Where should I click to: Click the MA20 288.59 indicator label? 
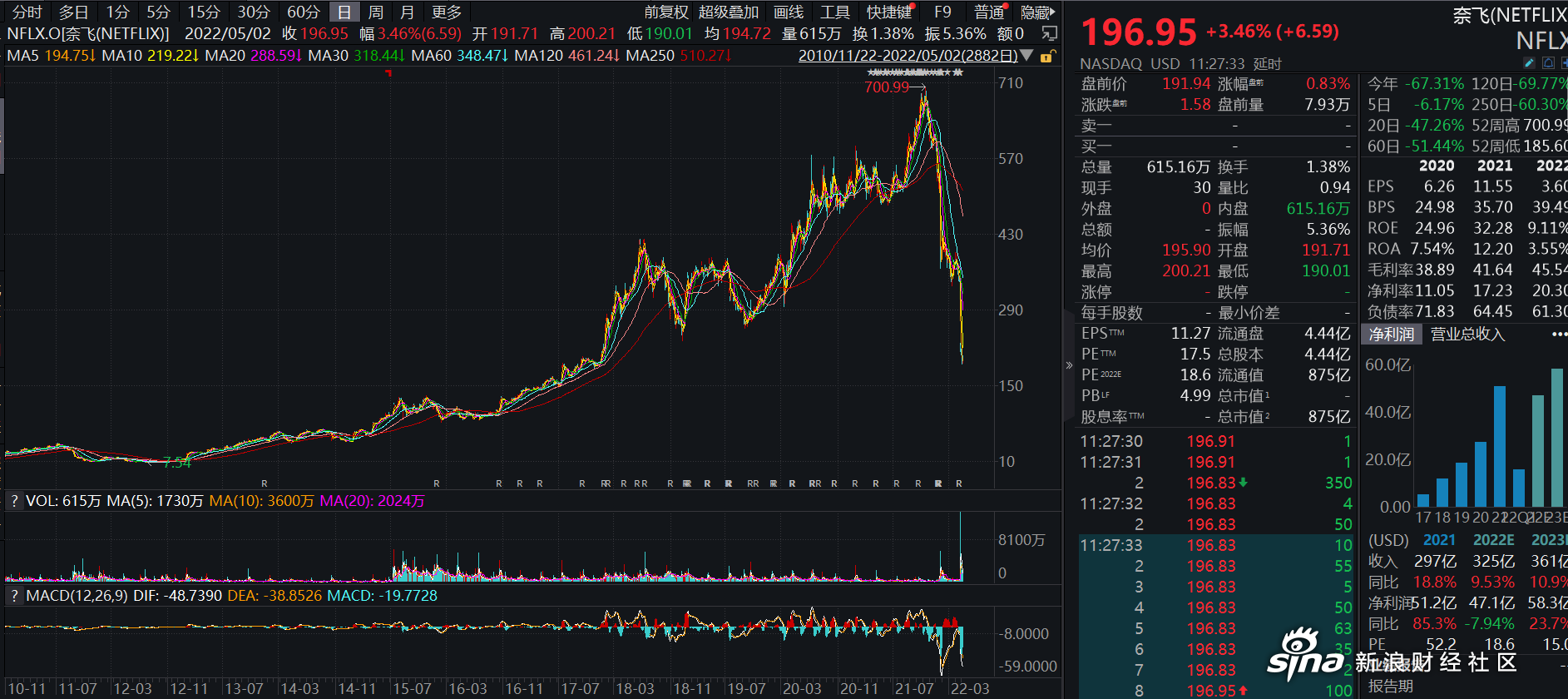click(x=254, y=56)
